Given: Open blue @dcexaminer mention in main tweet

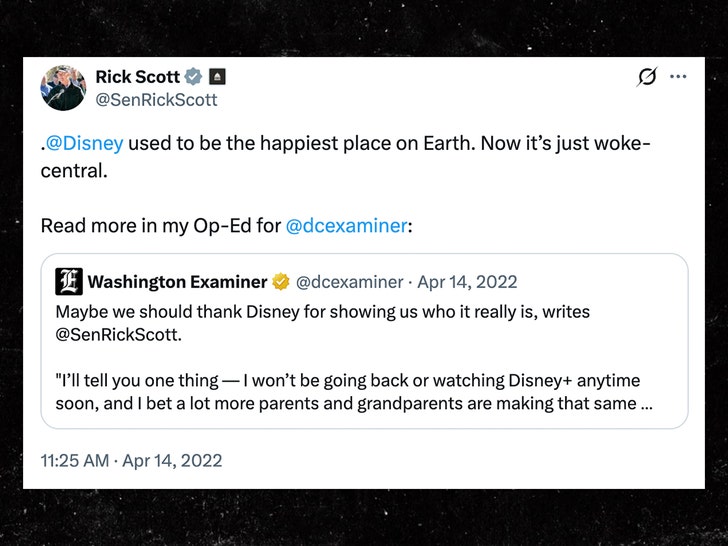Looking at the screenshot, I should pos(346,225).
